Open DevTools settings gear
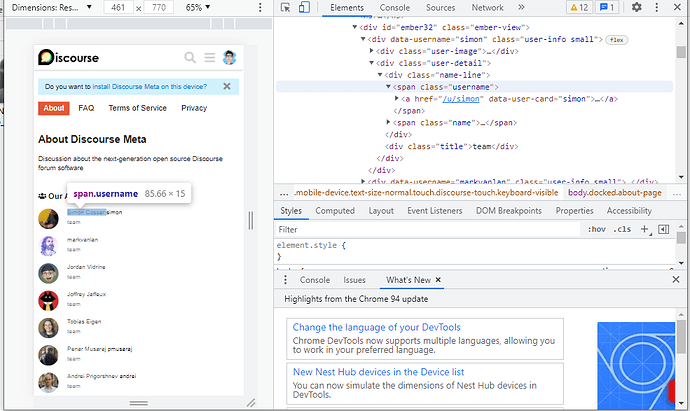Viewport: 690px width, 411px height. tap(636, 7)
